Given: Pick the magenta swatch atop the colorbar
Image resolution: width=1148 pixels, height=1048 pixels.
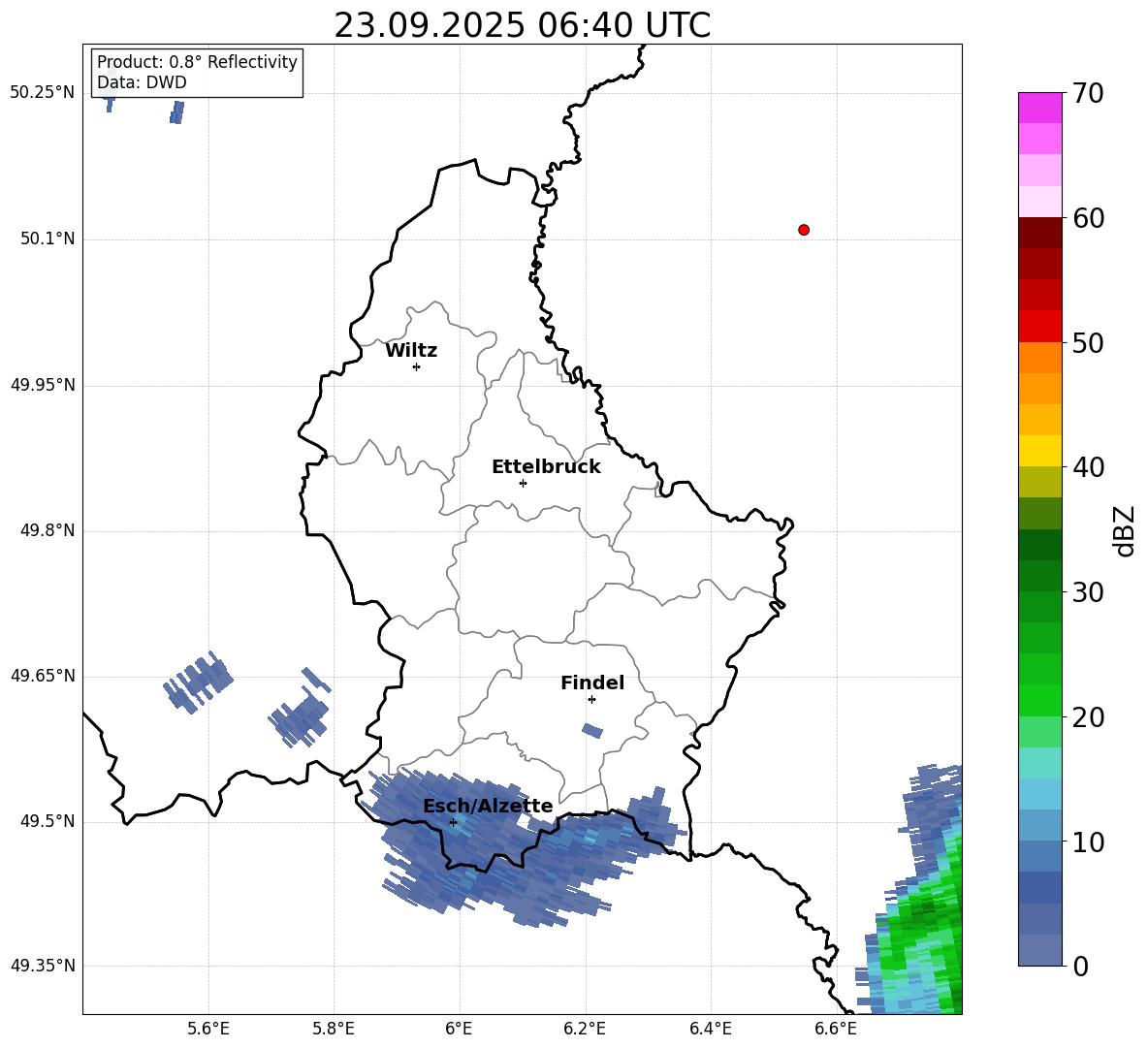Looking at the screenshot, I should tap(1039, 108).
